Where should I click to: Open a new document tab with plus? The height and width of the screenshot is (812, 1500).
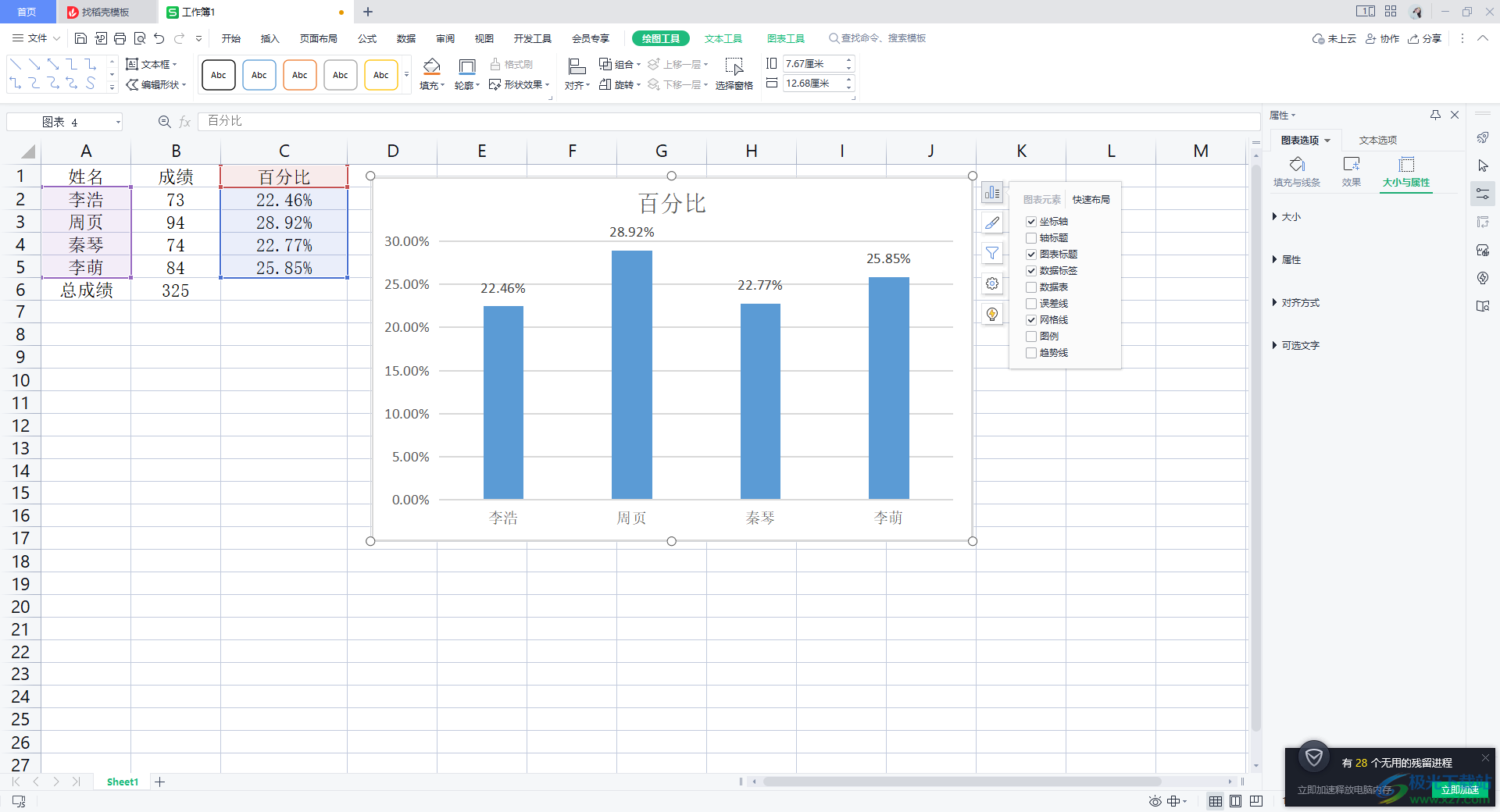pyautogui.click(x=368, y=12)
